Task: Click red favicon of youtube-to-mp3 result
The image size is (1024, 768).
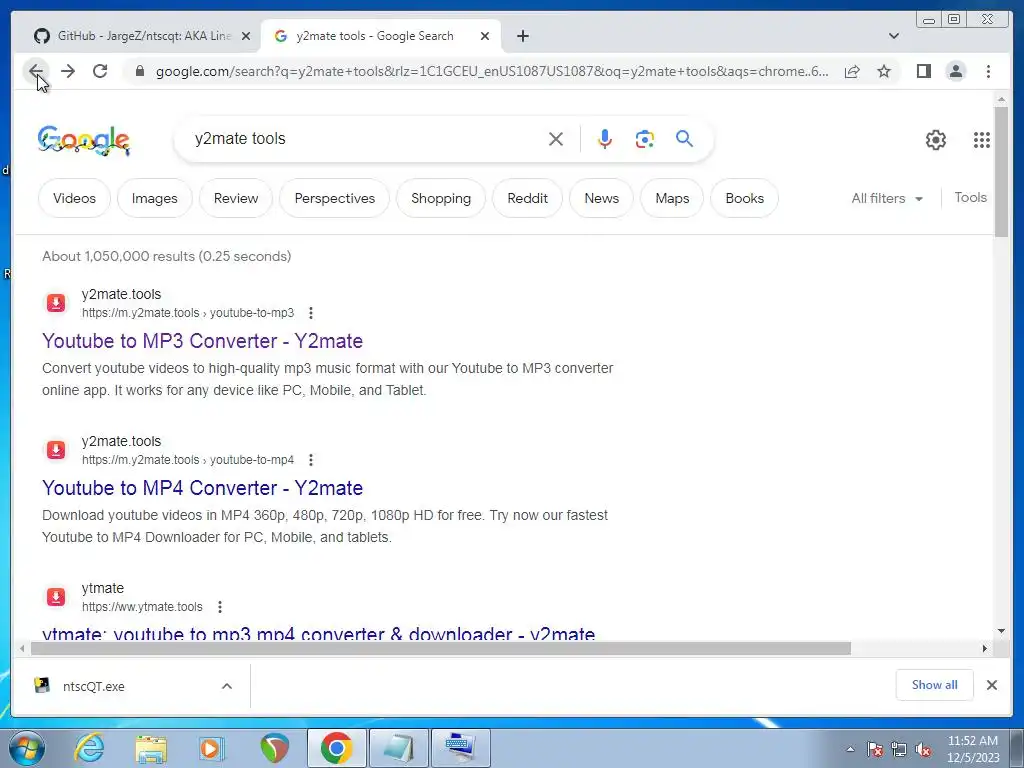Action: (x=56, y=303)
